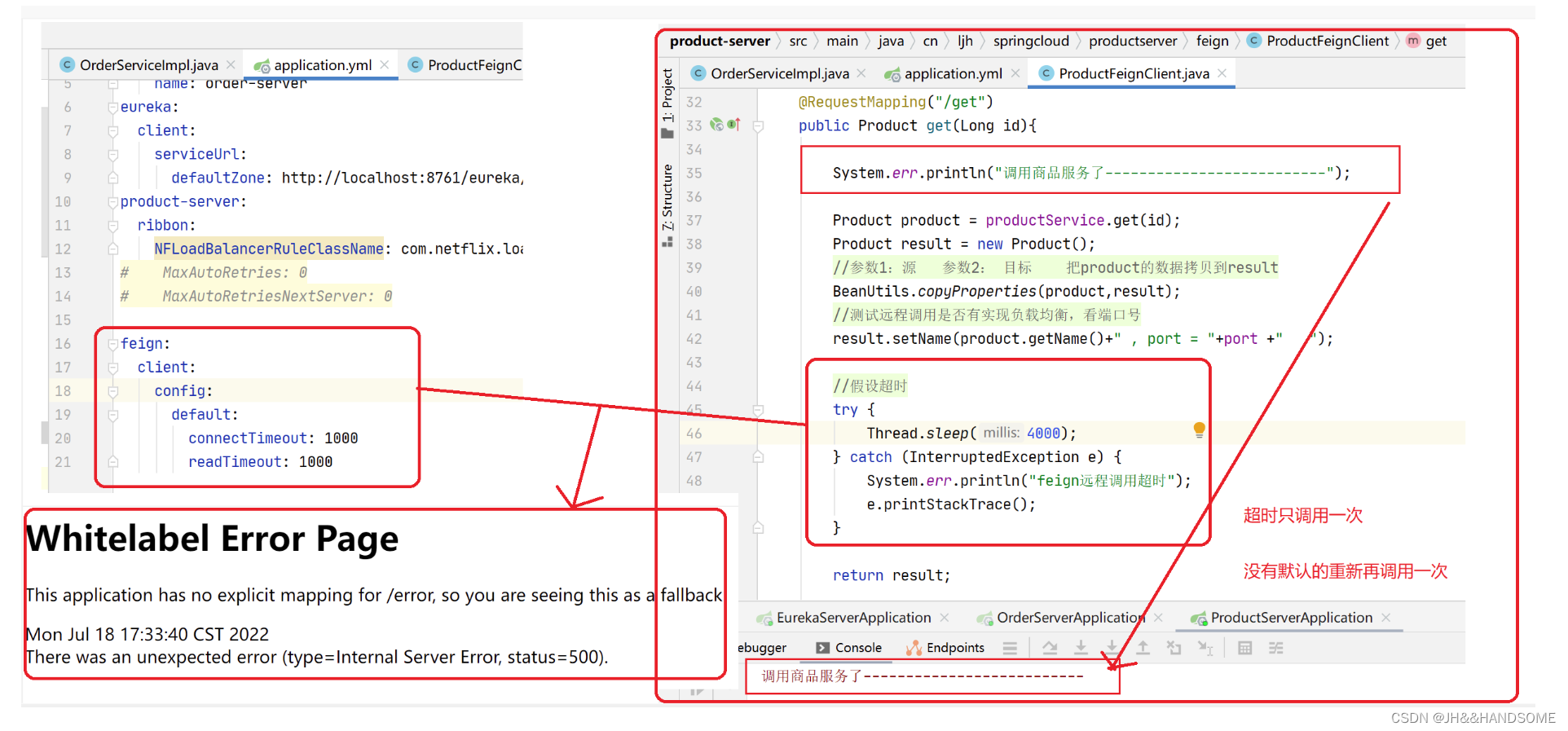Click the BeanUtils.copyProperties statement

point(1006,292)
